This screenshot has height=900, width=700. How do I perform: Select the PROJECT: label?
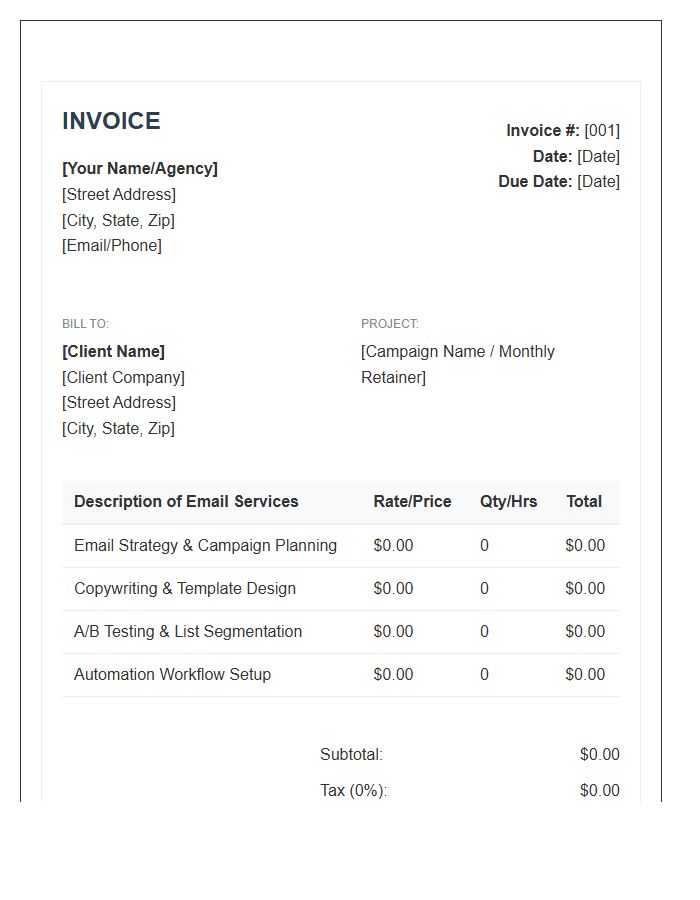(x=390, y=324)
